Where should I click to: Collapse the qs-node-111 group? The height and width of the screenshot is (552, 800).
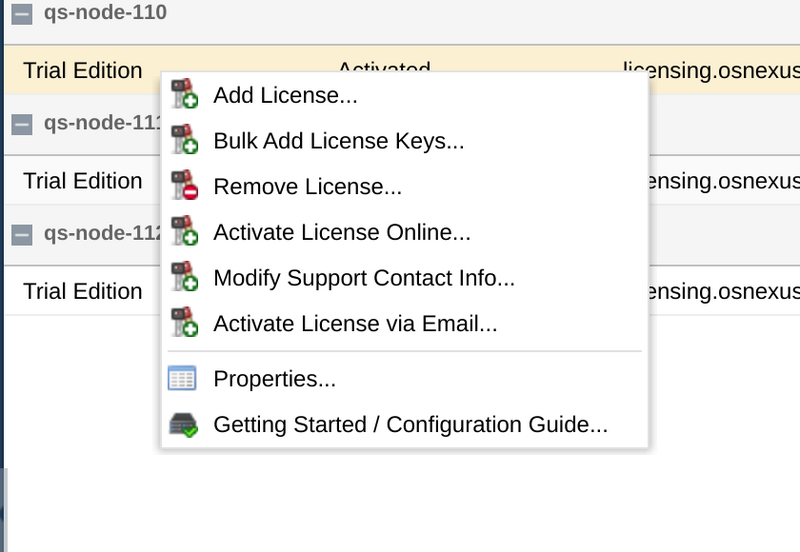click(x=22, y=124)
